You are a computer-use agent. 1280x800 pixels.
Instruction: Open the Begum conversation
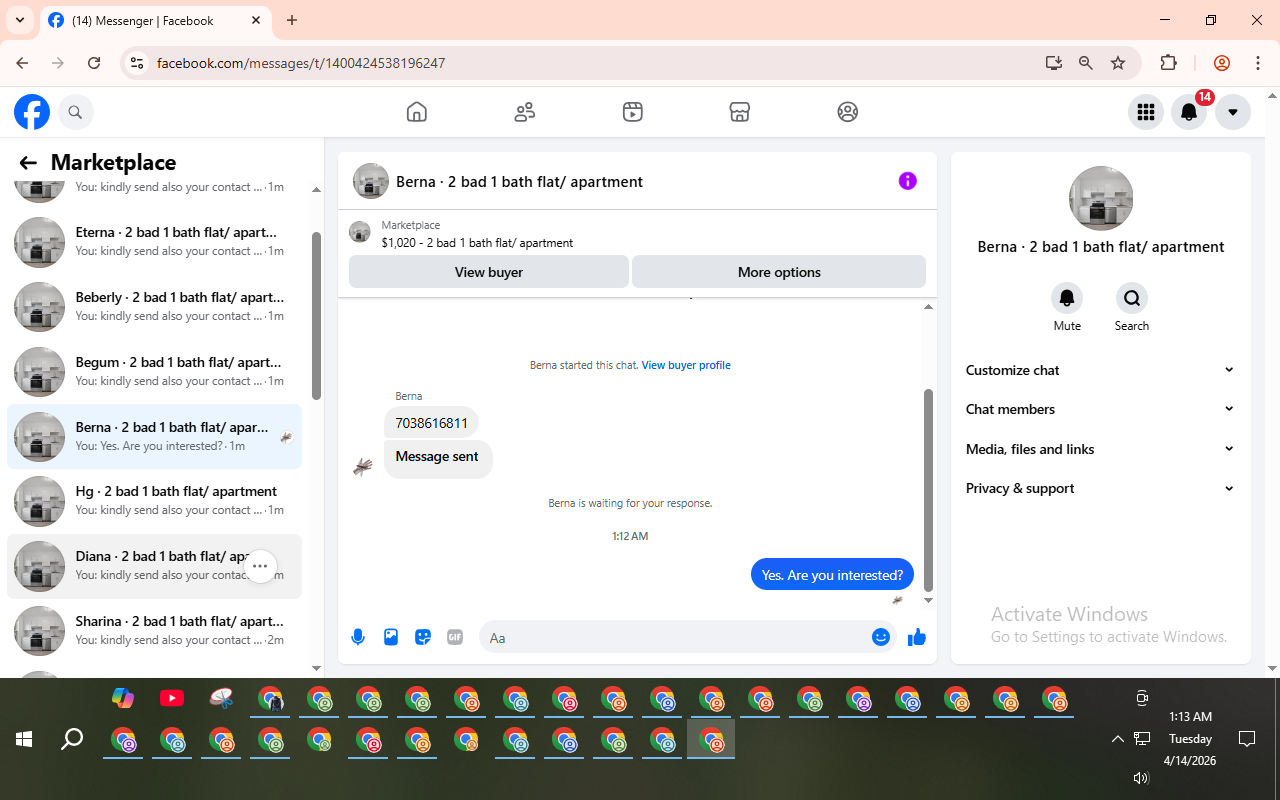coord(155,372)
